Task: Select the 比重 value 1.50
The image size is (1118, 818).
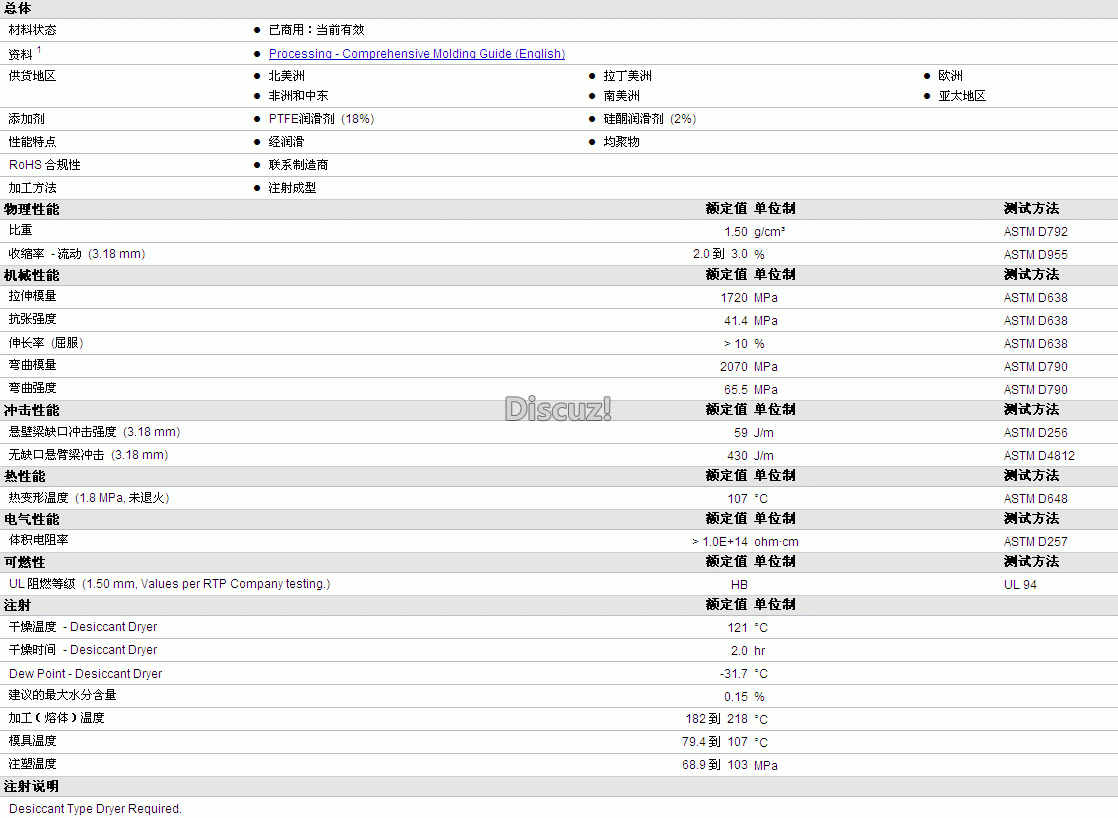Action: coord(736,232)
